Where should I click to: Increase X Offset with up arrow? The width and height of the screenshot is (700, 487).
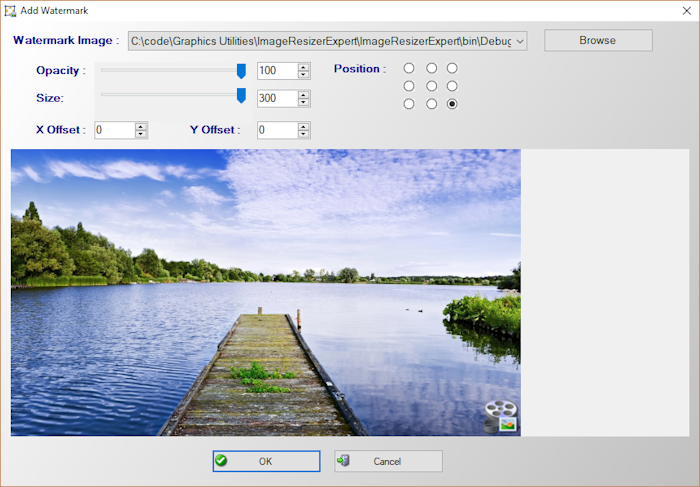[x=141, y=127]
